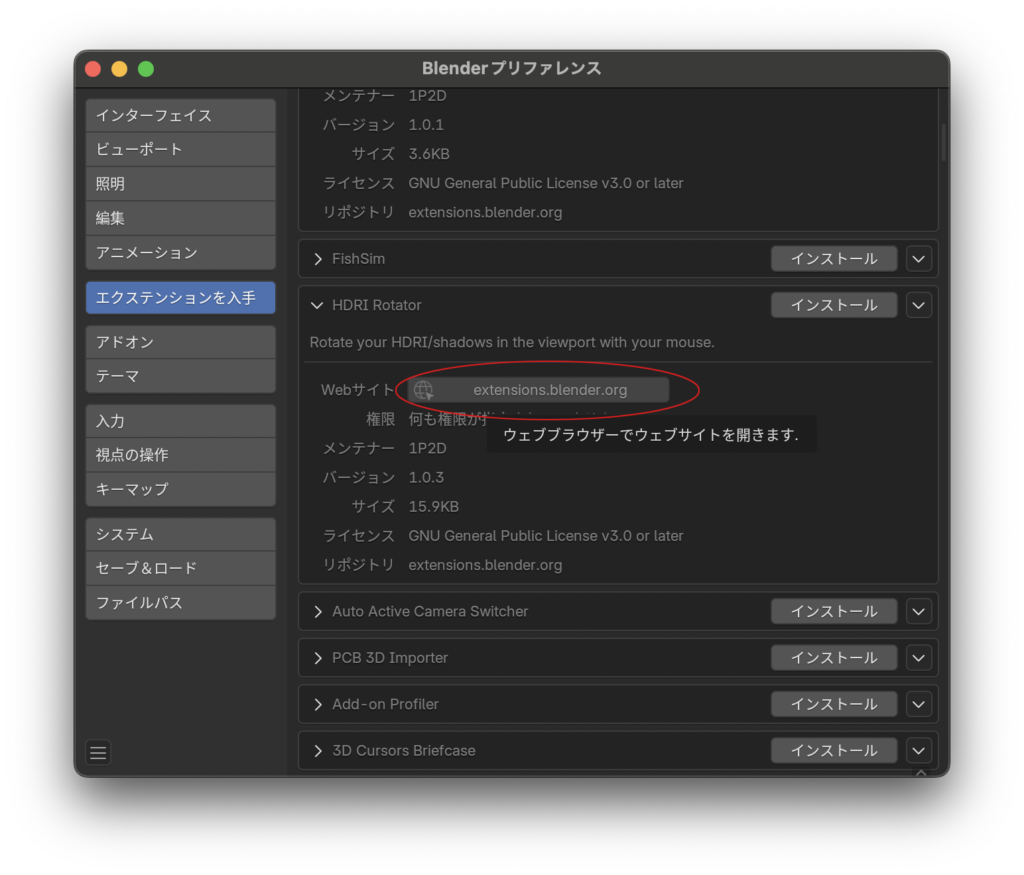The image size is (1024, 875).
Task: Click the HDRI Rotator description text
Action: coord(512,343)
